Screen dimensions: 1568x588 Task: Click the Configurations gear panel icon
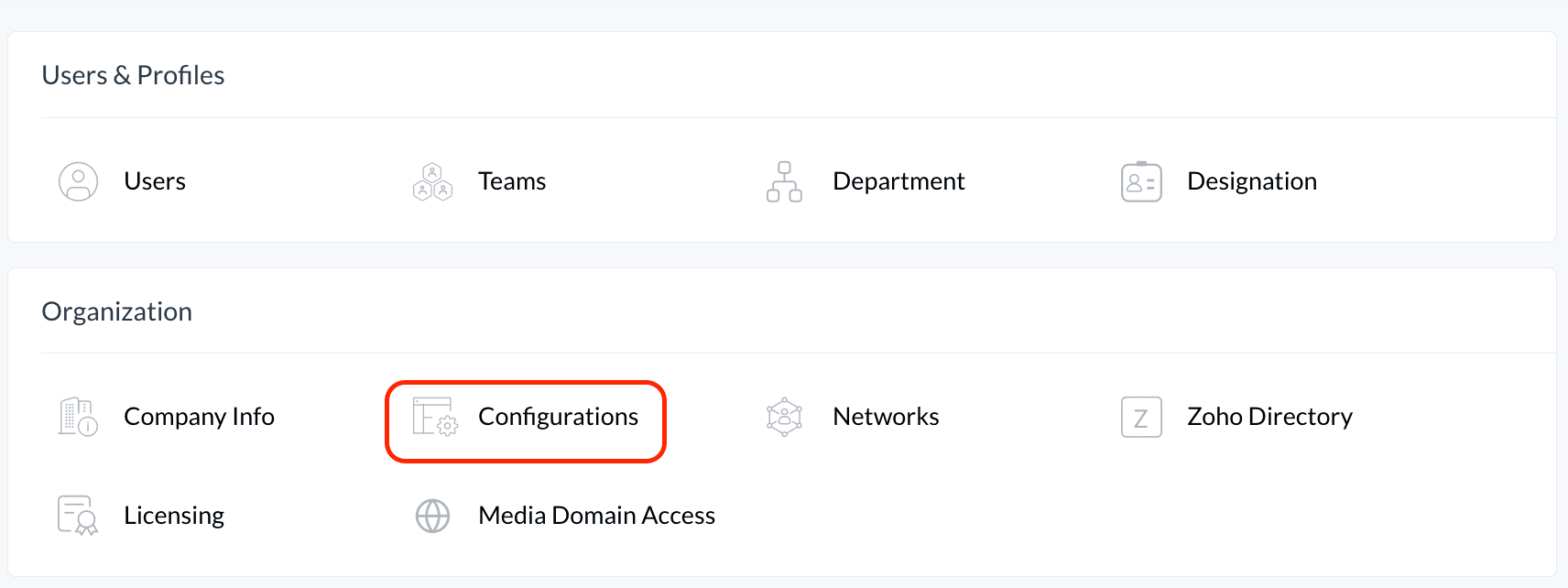point(435,417)
